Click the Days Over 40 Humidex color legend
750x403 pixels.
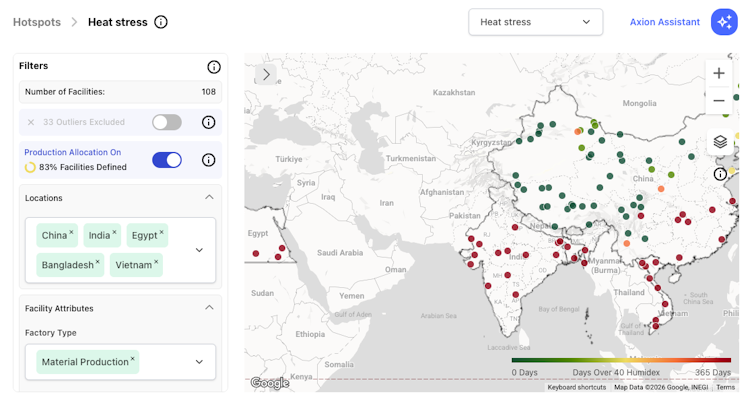click(621, 360)
